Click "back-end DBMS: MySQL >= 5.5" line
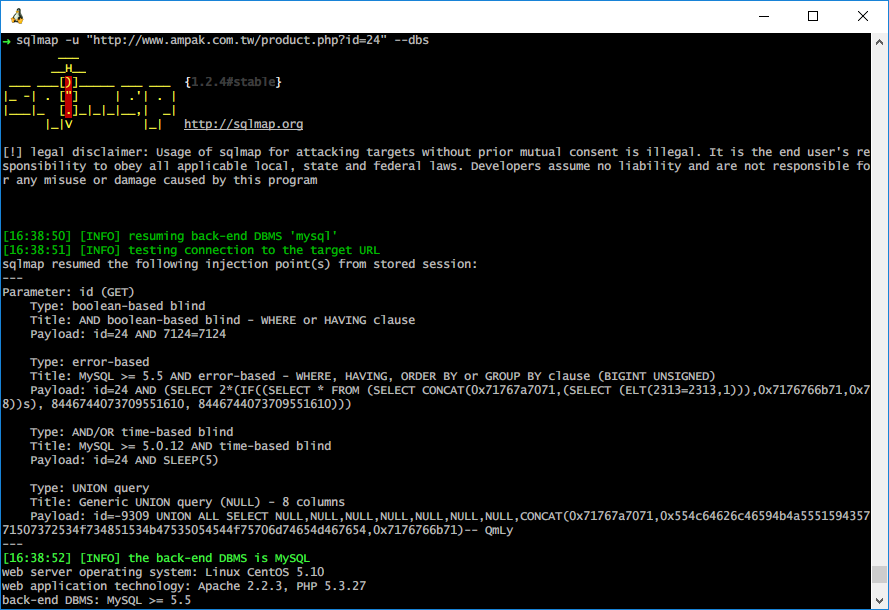This screenshot has width=889, height=610. pos(96,600)
